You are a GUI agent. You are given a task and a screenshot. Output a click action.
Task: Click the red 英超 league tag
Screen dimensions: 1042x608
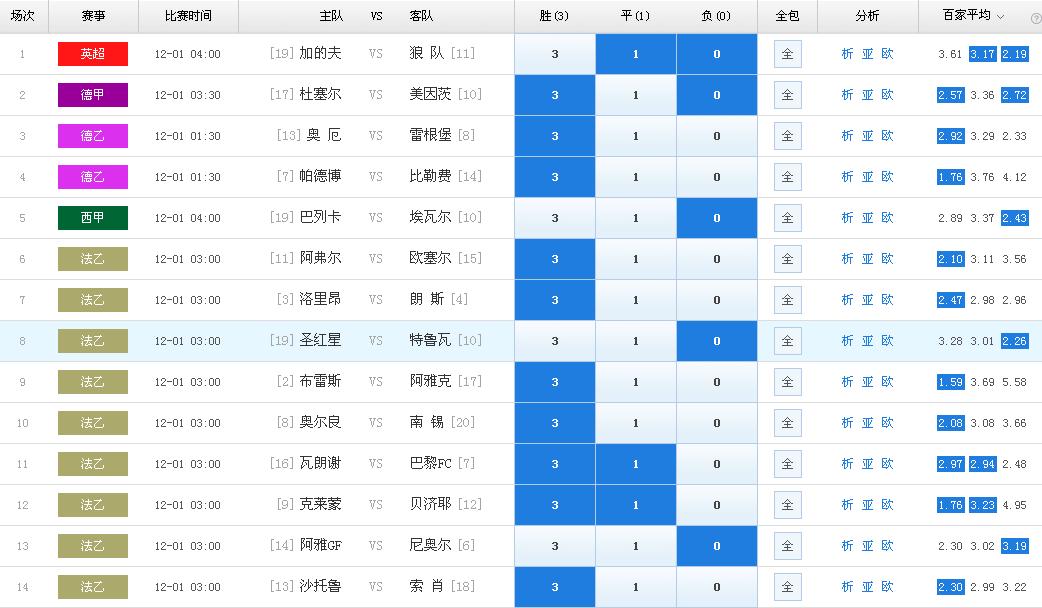click(x=92, y=54)
